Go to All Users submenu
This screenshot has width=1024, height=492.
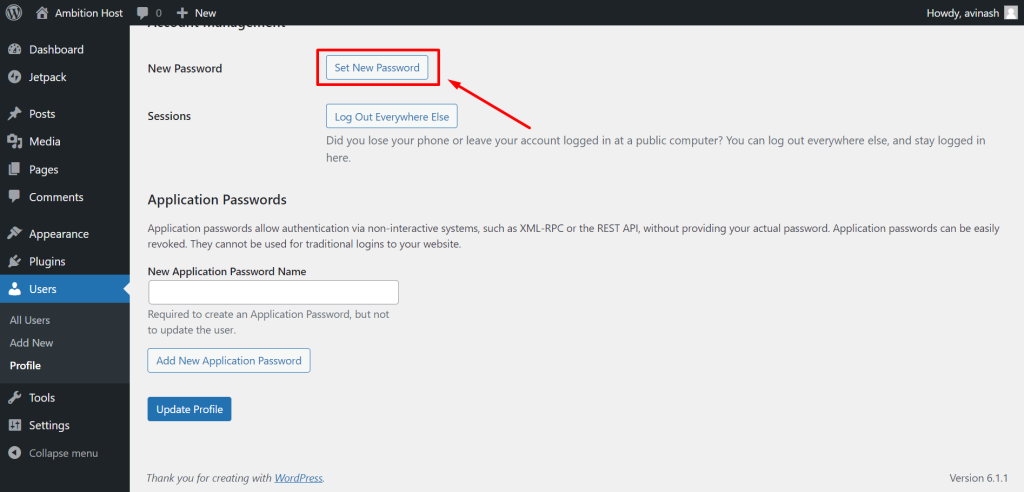30,320
